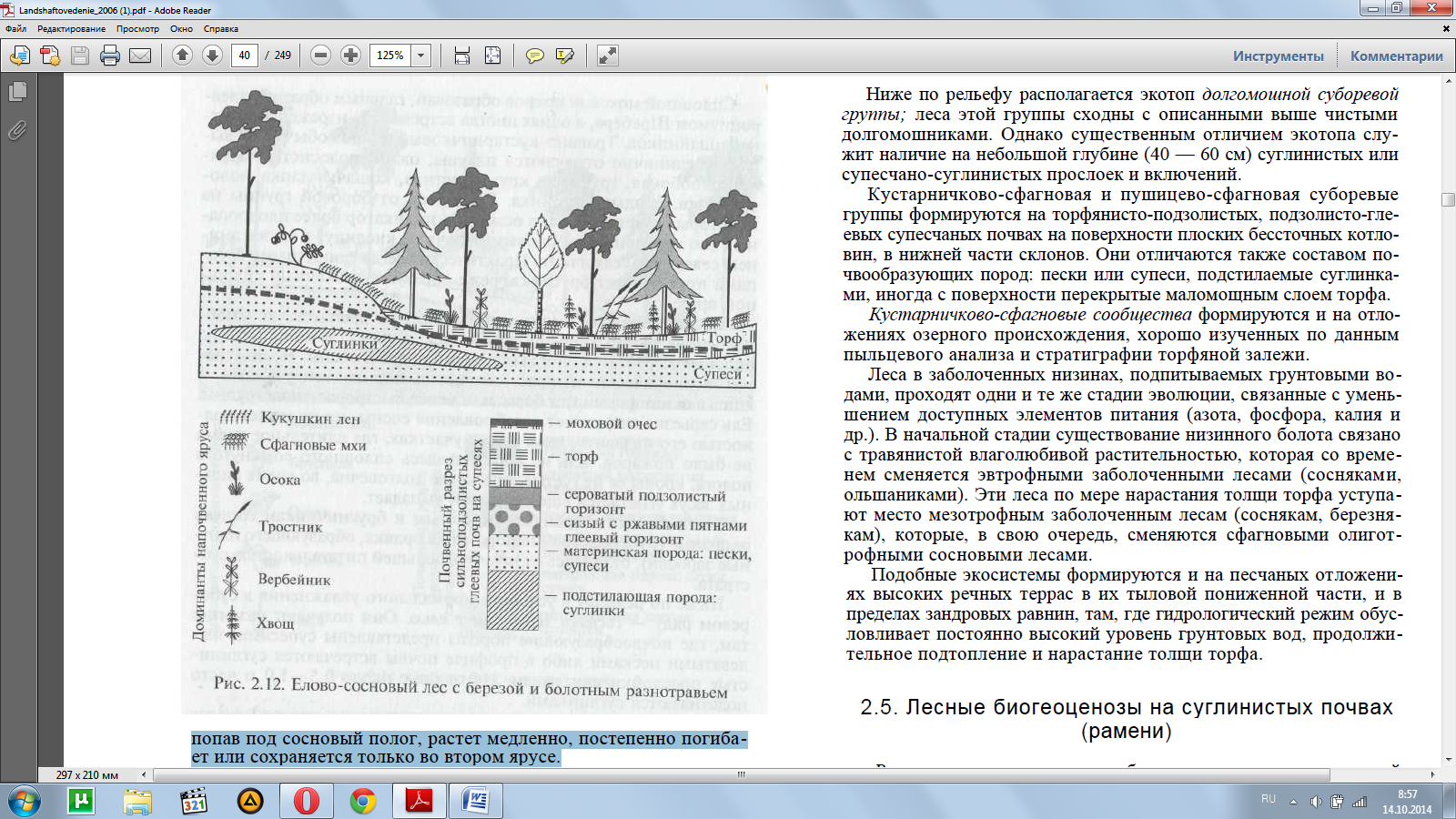Click the horizontal scrollbar thumb

[742, 775]
